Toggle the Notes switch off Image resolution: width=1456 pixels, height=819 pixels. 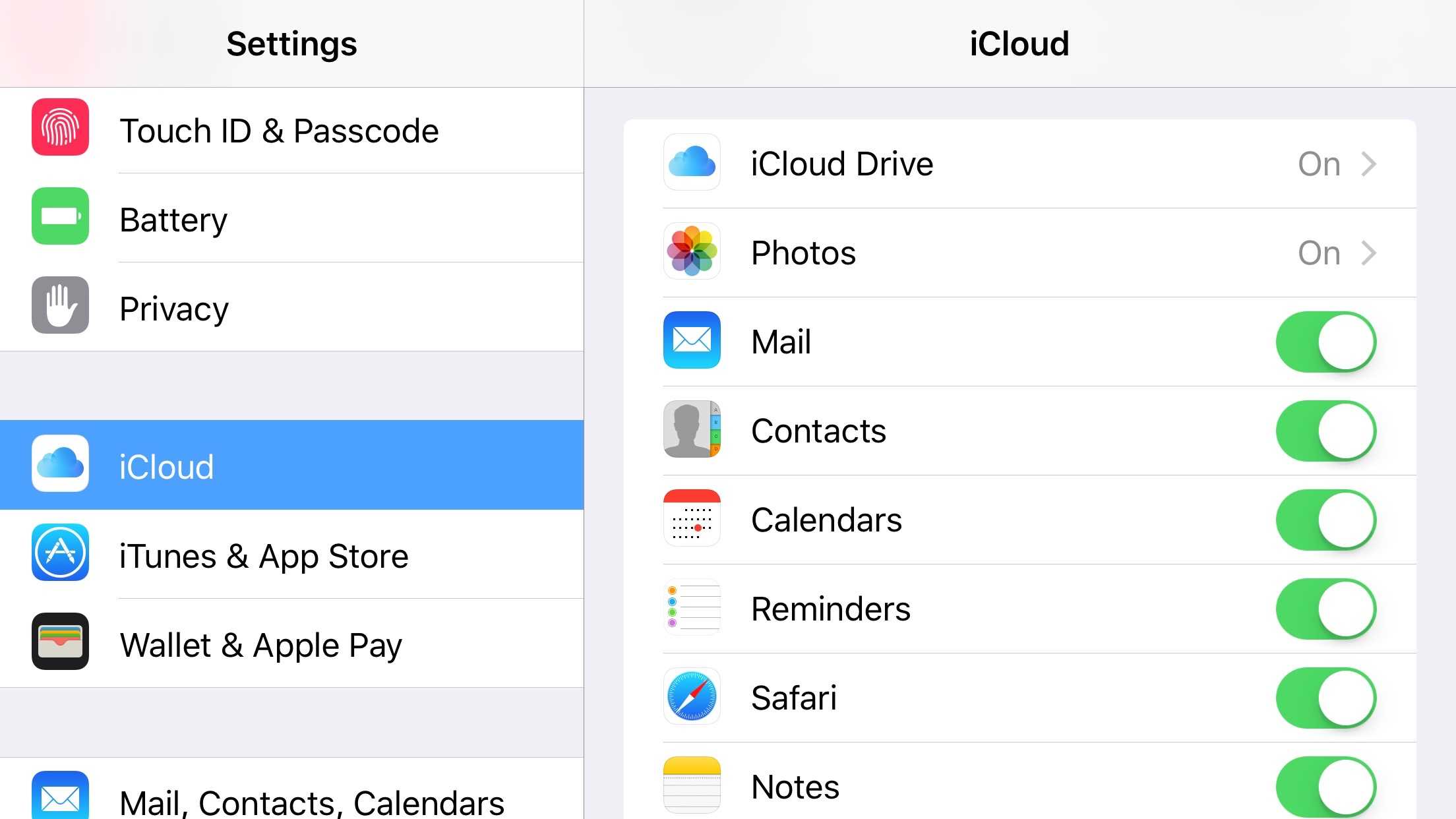pyautogui.click(x=1325, y=787)
